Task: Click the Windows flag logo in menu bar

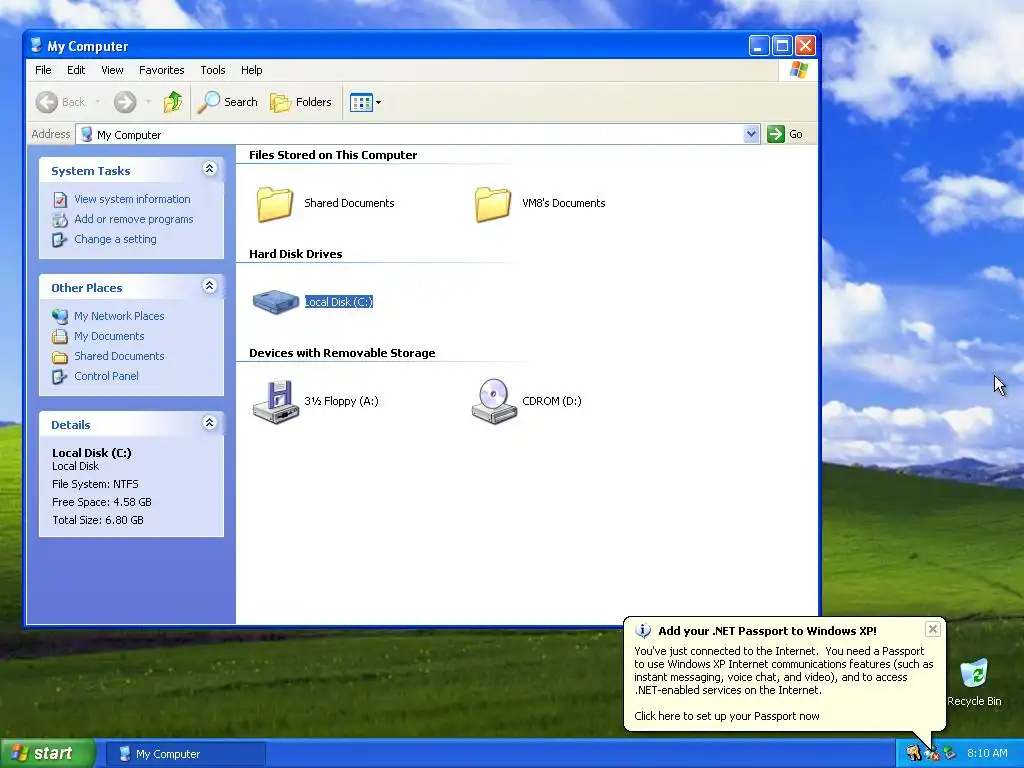Action: point(798,70)
